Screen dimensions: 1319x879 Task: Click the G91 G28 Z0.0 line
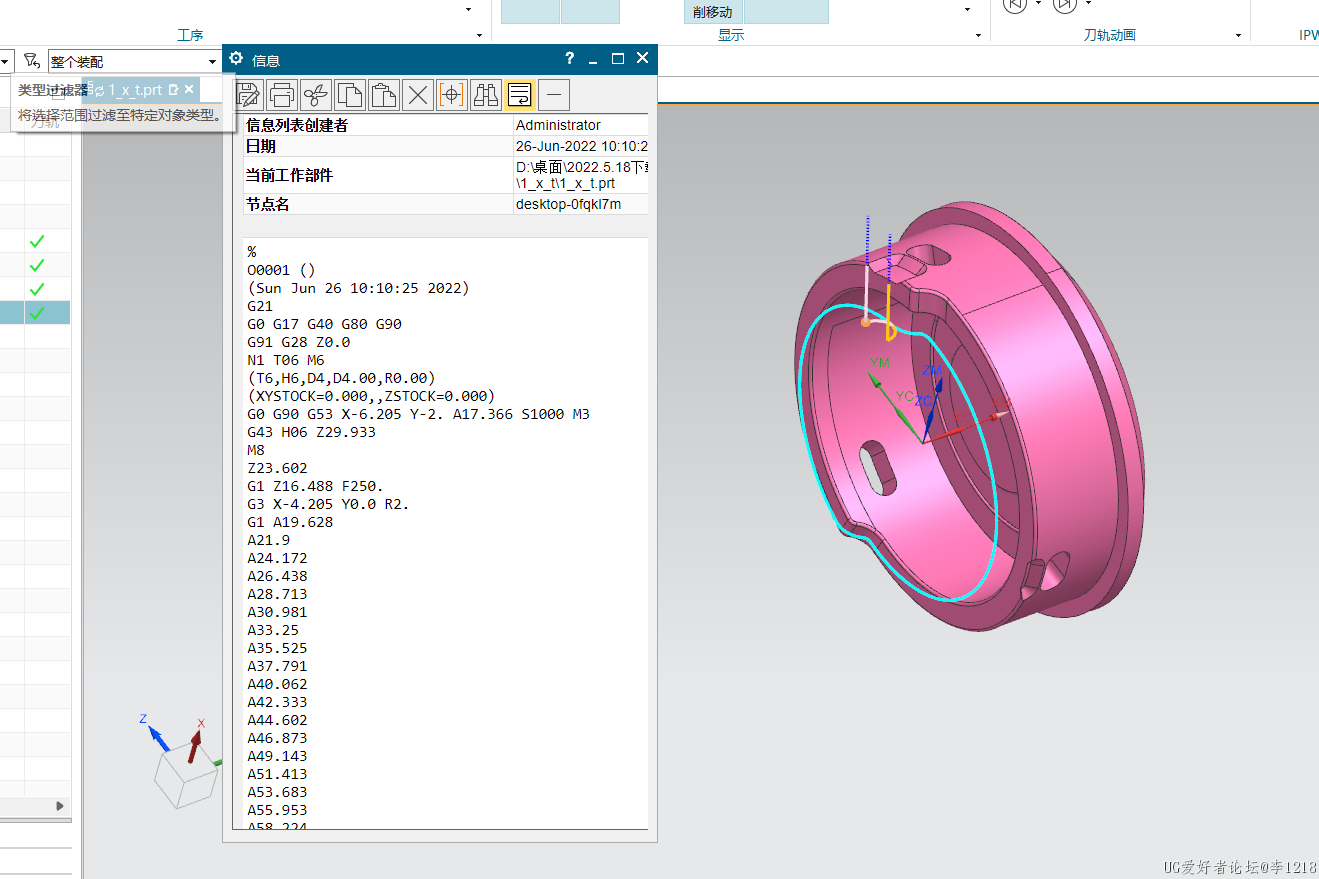click(298, 342)
